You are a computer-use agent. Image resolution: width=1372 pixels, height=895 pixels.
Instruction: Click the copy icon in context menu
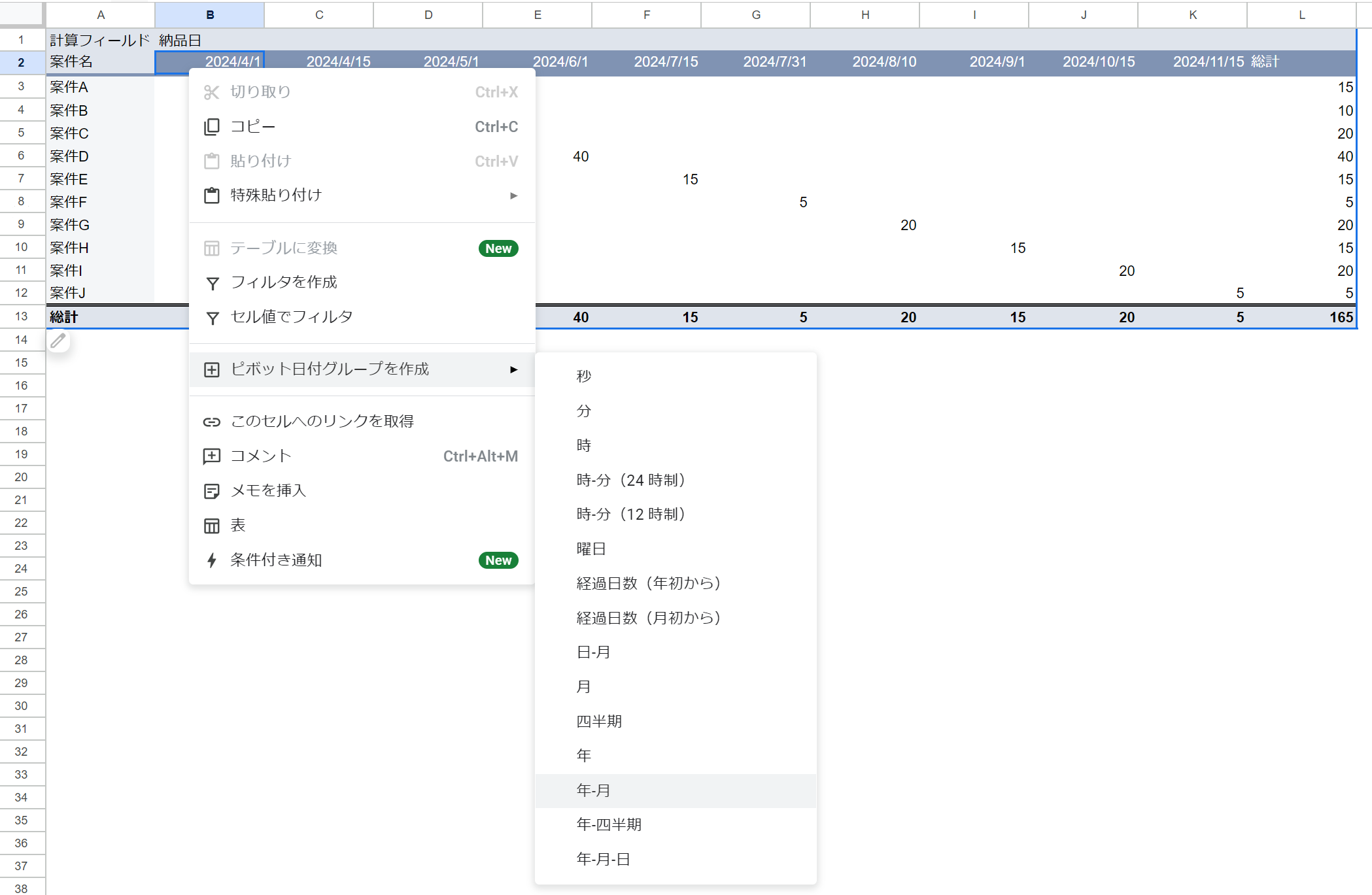point(211,127)
